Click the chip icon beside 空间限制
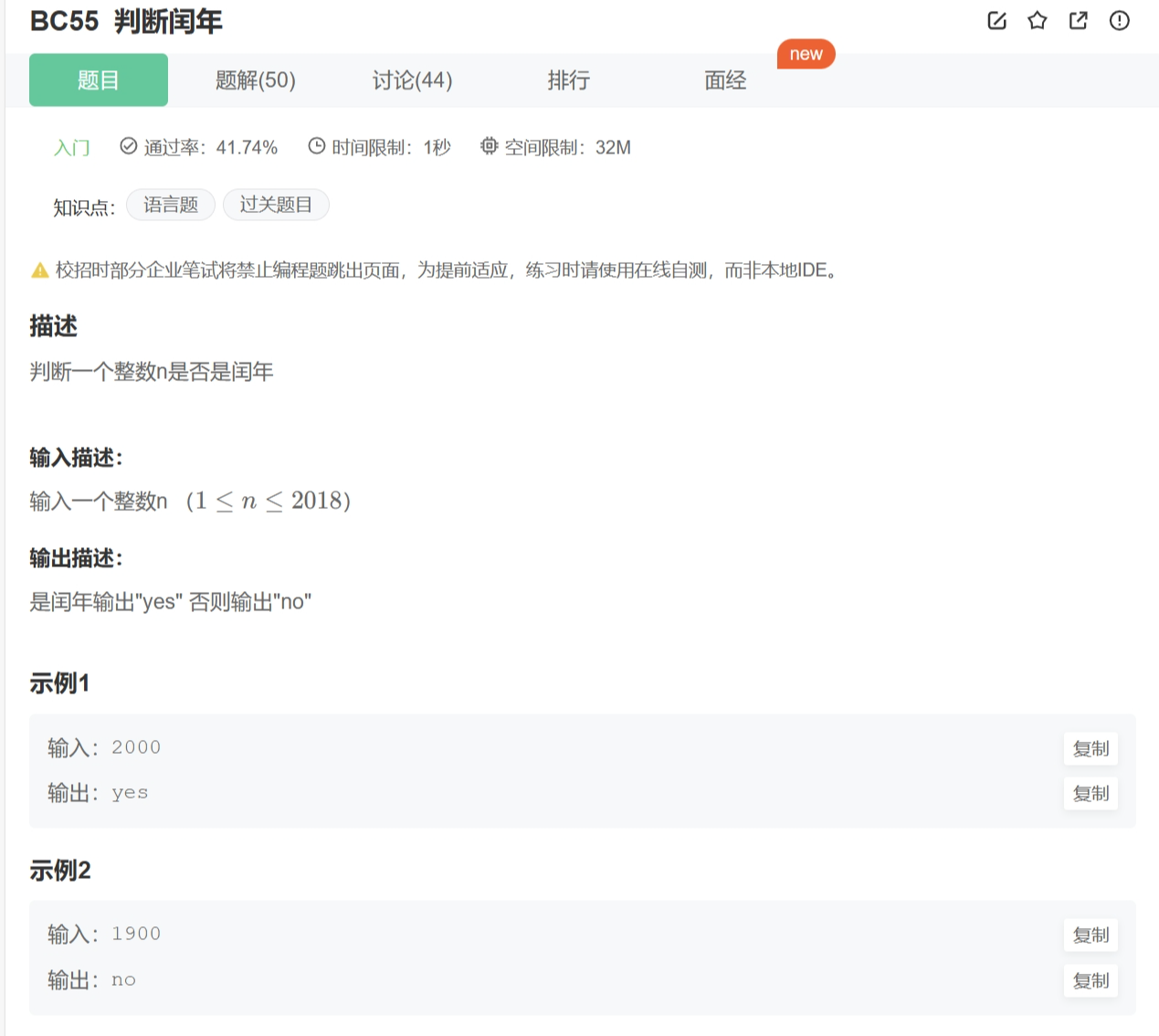 pos(488,146)
